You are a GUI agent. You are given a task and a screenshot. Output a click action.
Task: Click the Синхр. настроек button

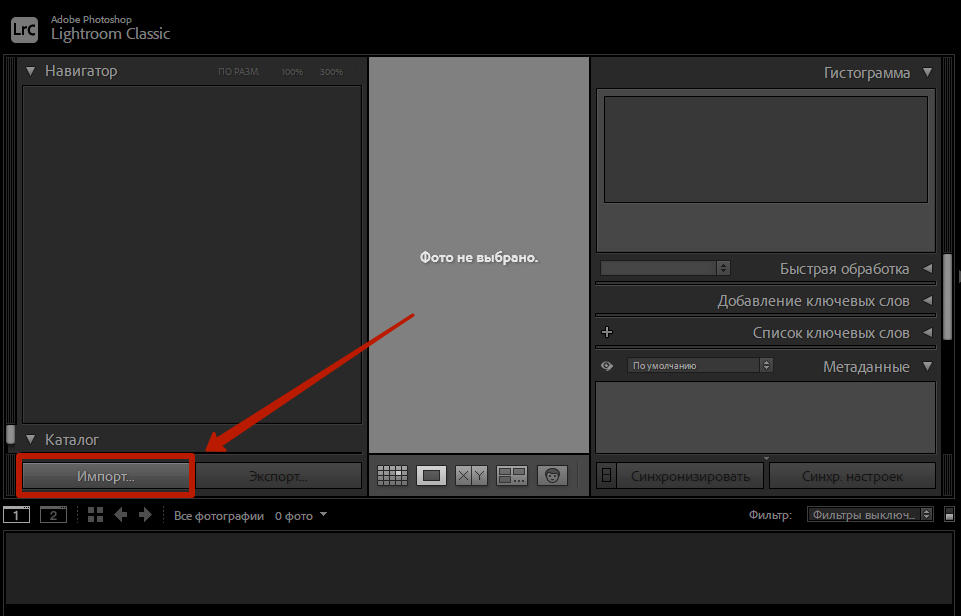tap(853, 476)
